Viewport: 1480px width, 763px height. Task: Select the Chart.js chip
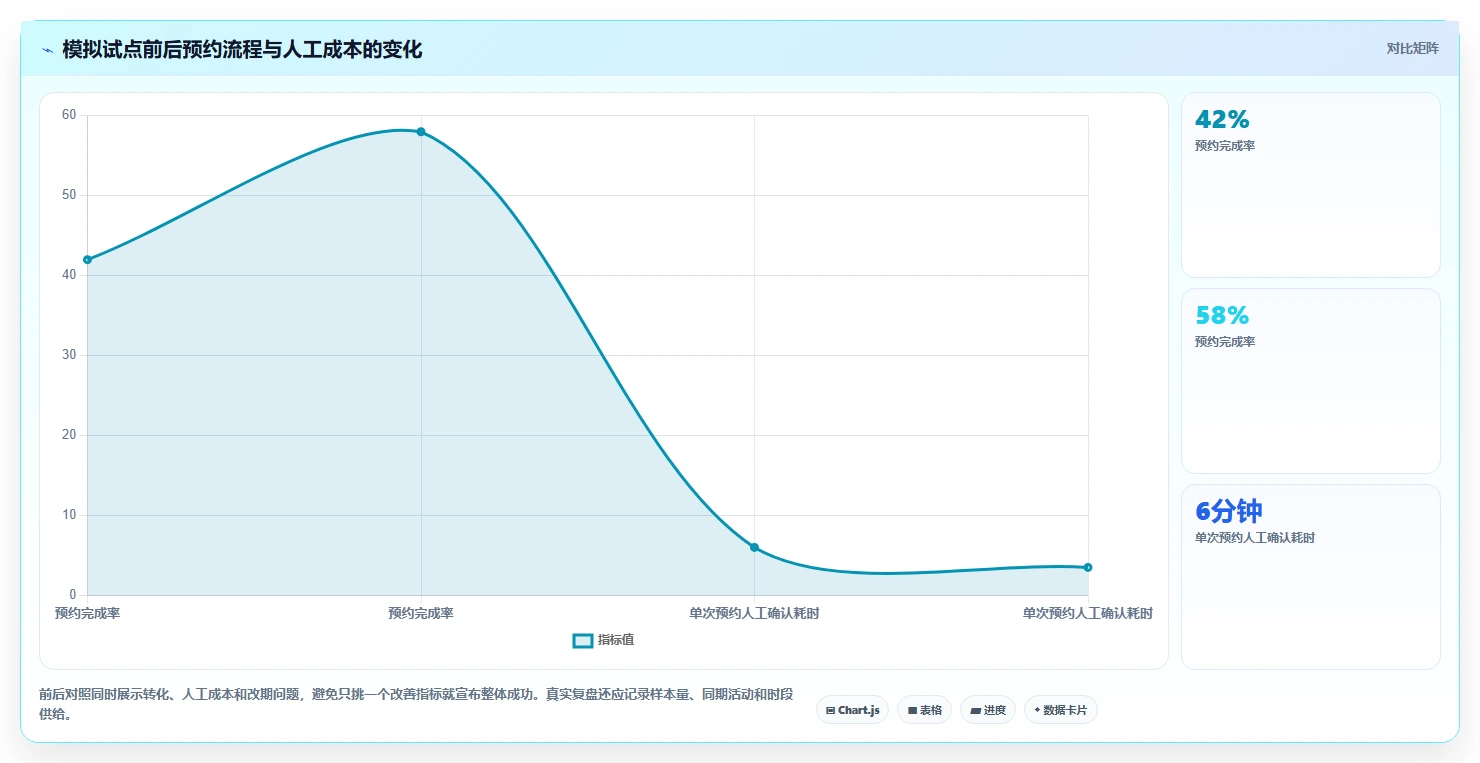(852, 710)
